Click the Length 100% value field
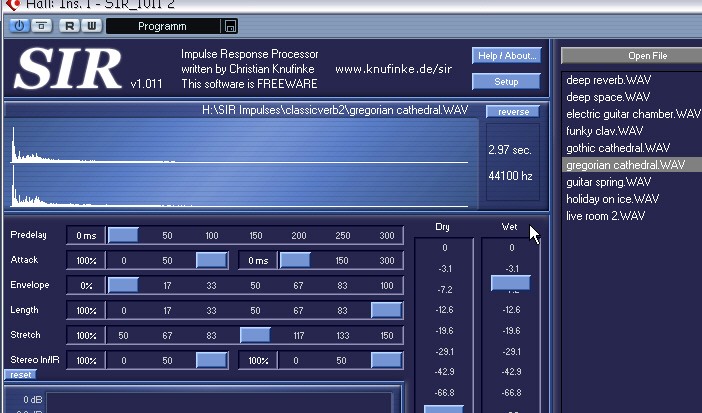Viewport: 702px width, 413px height. (x=86, y=310)
